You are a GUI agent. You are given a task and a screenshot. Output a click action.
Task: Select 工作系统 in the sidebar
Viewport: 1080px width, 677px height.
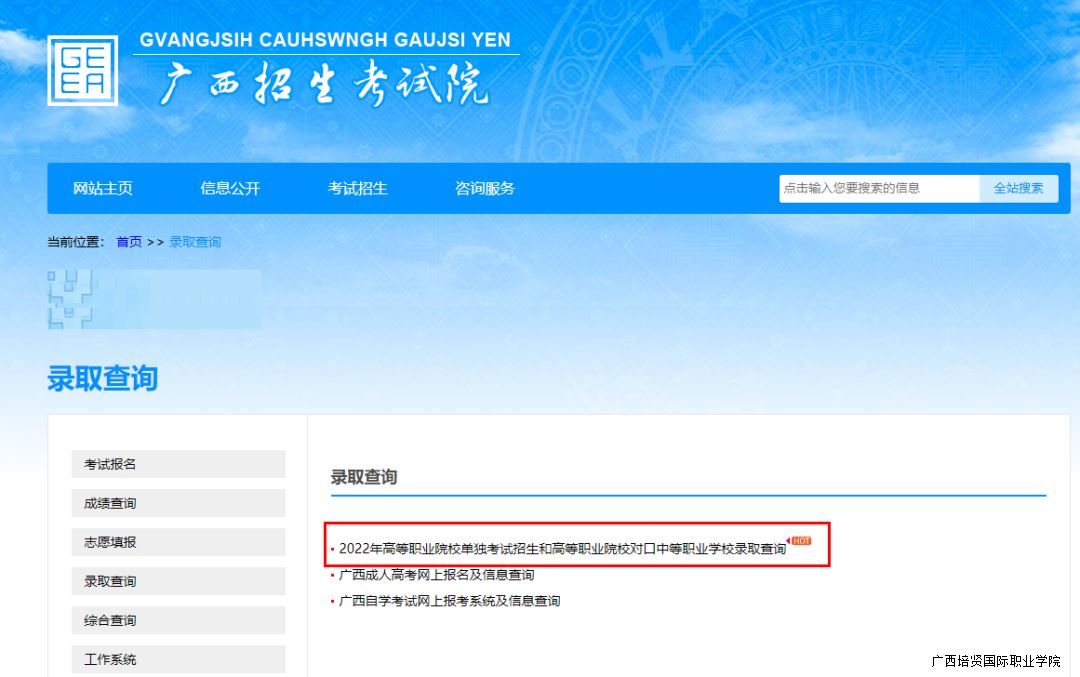[178, 659]
